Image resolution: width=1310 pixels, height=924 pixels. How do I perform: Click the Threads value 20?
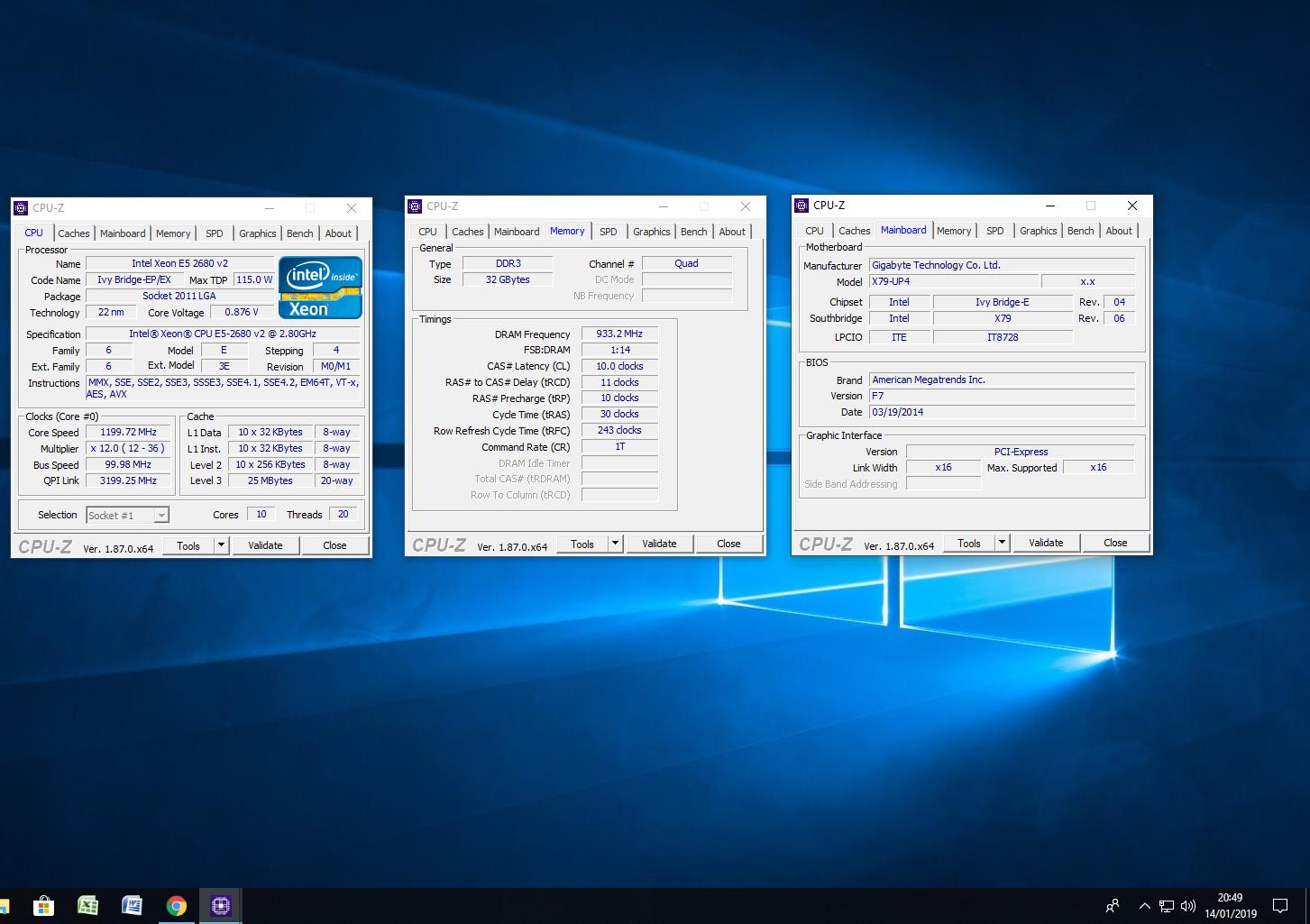click(x=344, y=515)
